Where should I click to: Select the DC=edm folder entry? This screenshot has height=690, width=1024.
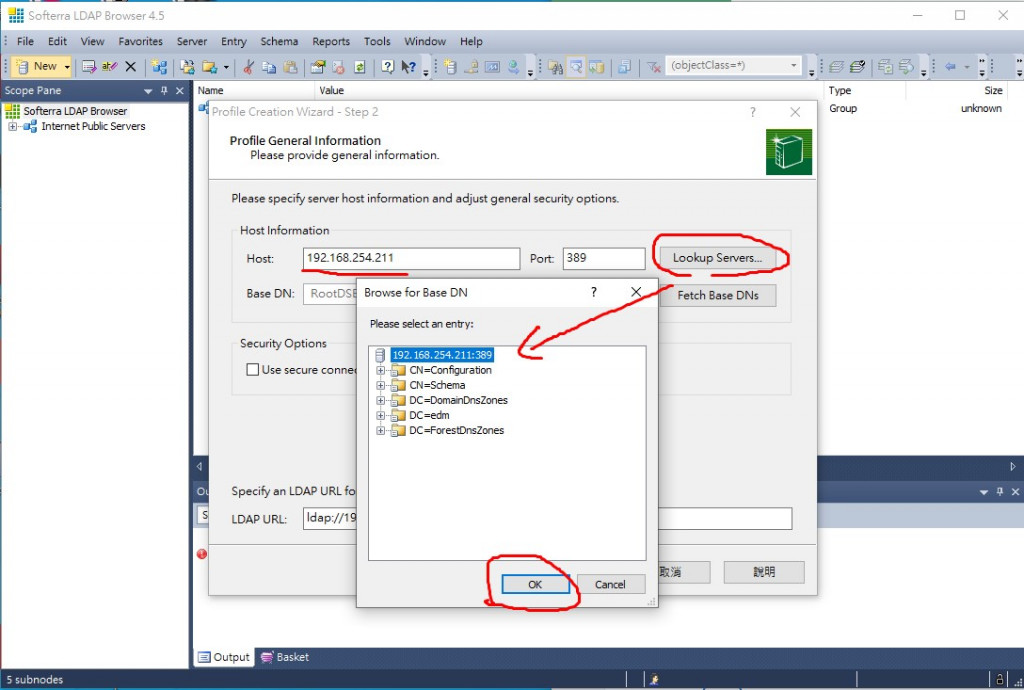point(429,415)
